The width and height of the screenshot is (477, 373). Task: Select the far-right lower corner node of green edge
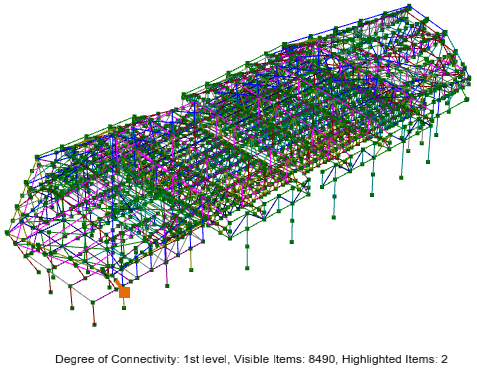click(466, 99)
